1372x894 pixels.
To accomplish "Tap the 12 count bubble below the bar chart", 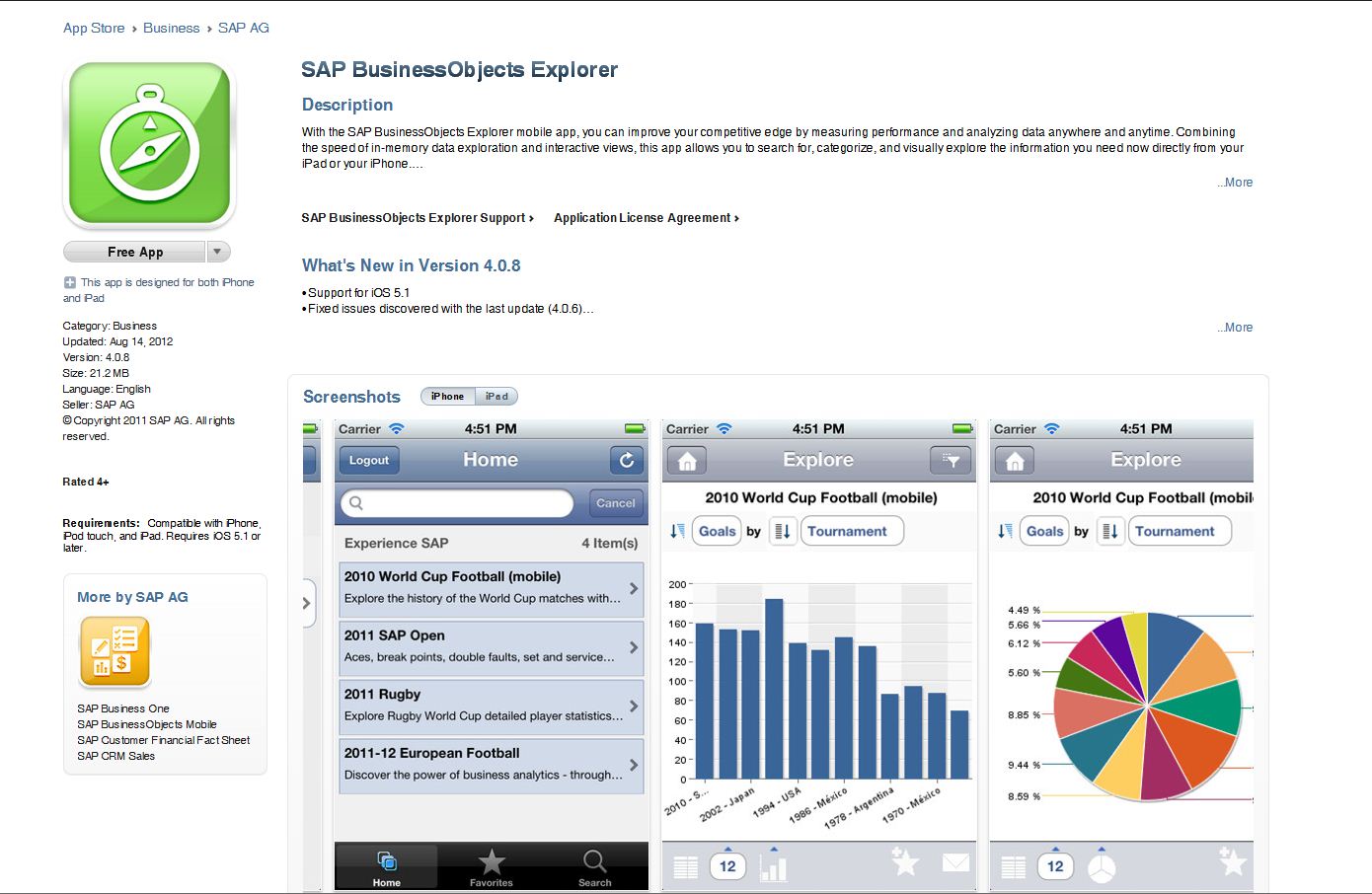I will 727,866.
